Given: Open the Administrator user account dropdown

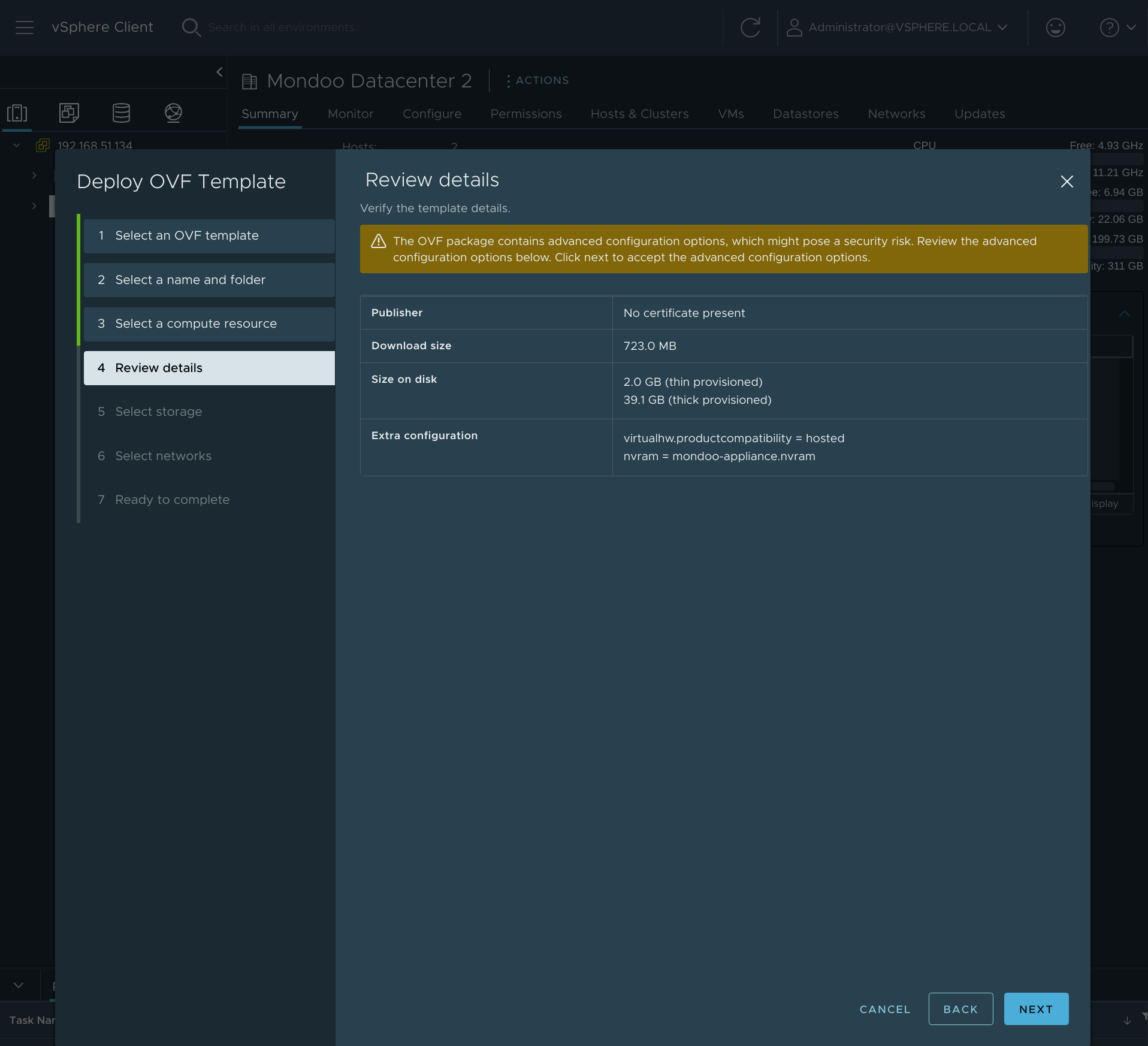Looking at the screenshot, I should (898, 28).
